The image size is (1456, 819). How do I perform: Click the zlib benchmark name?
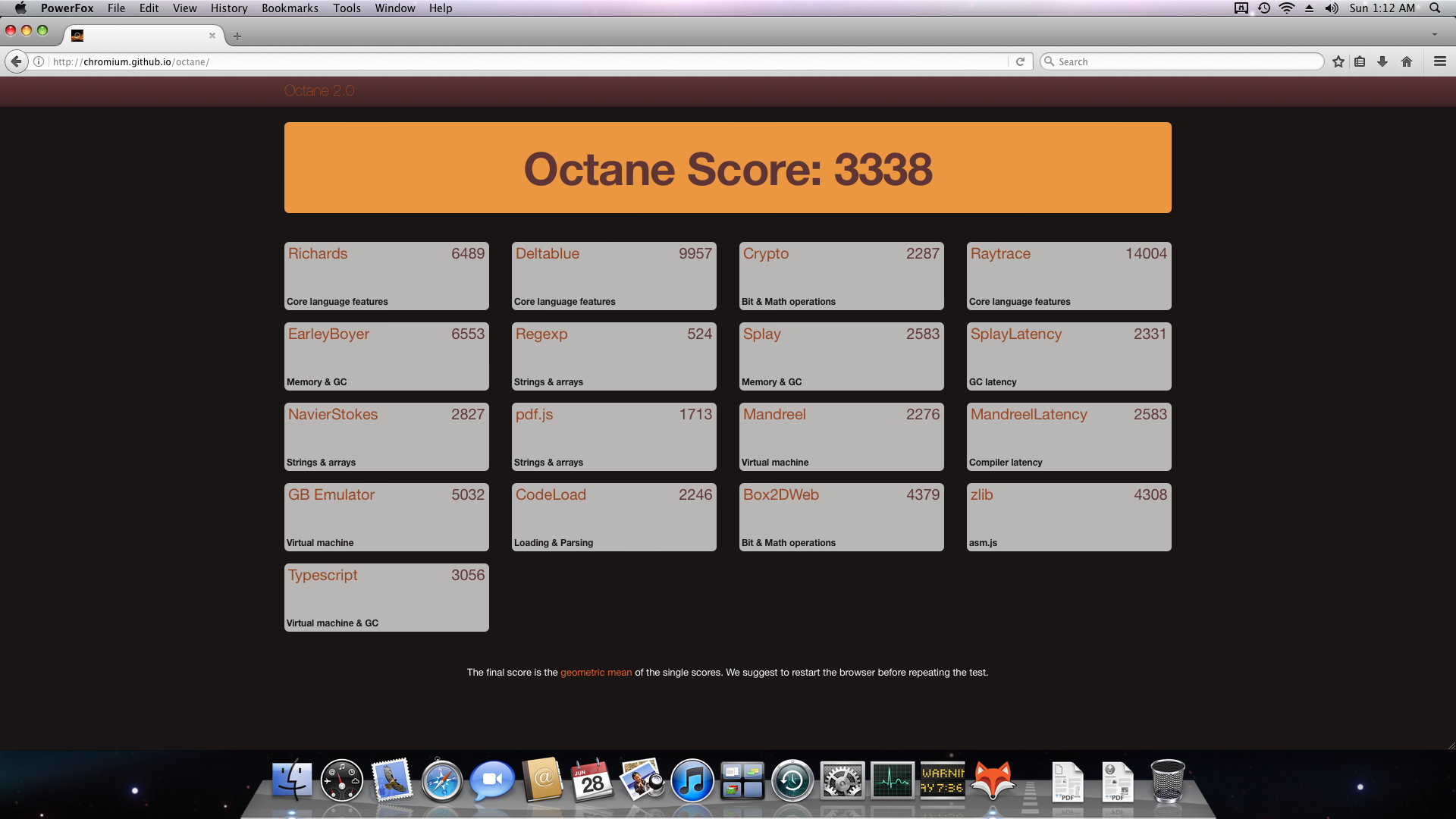tap(981, 495)
